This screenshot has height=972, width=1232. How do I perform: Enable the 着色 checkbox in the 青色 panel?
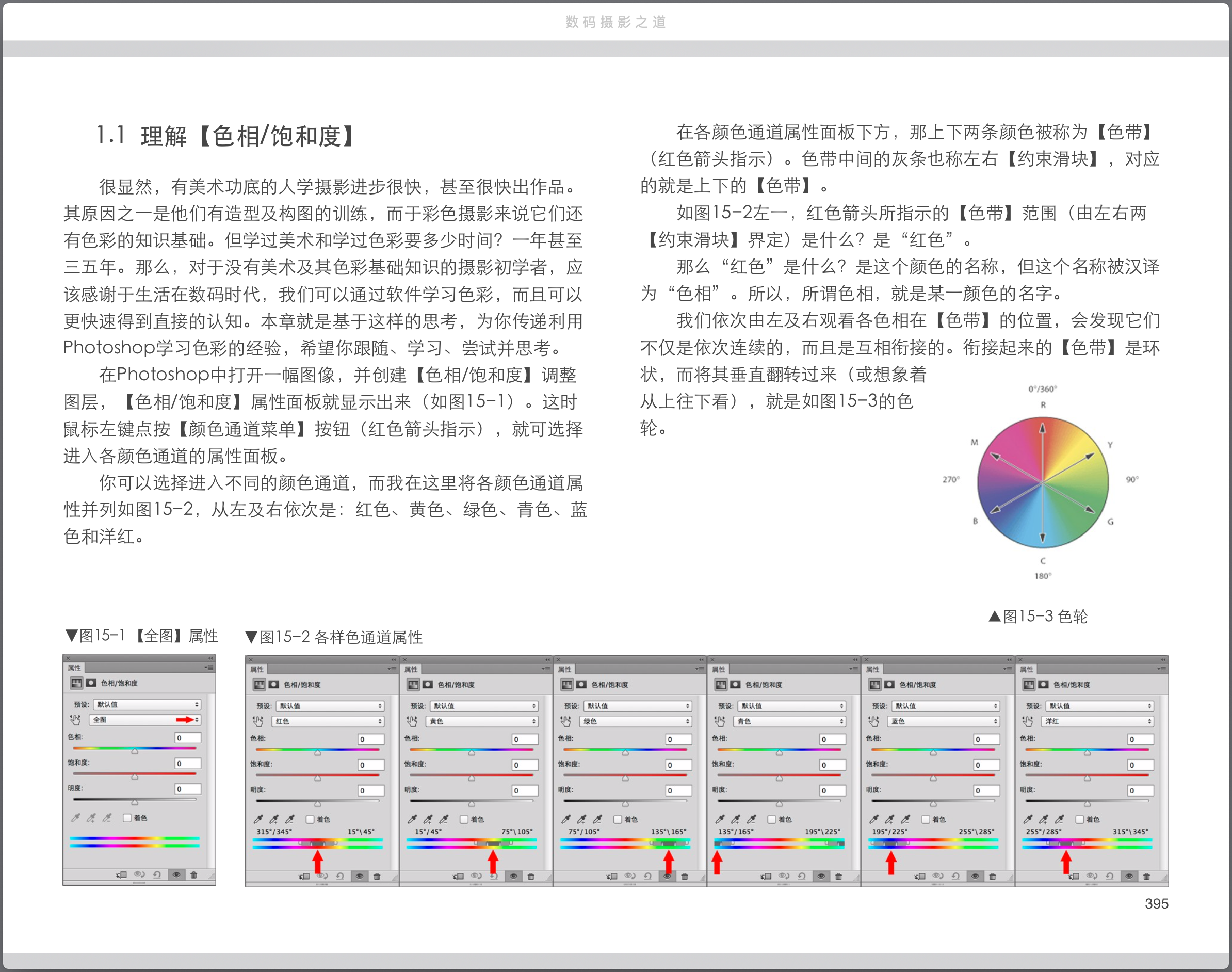(x=772, y=819)
